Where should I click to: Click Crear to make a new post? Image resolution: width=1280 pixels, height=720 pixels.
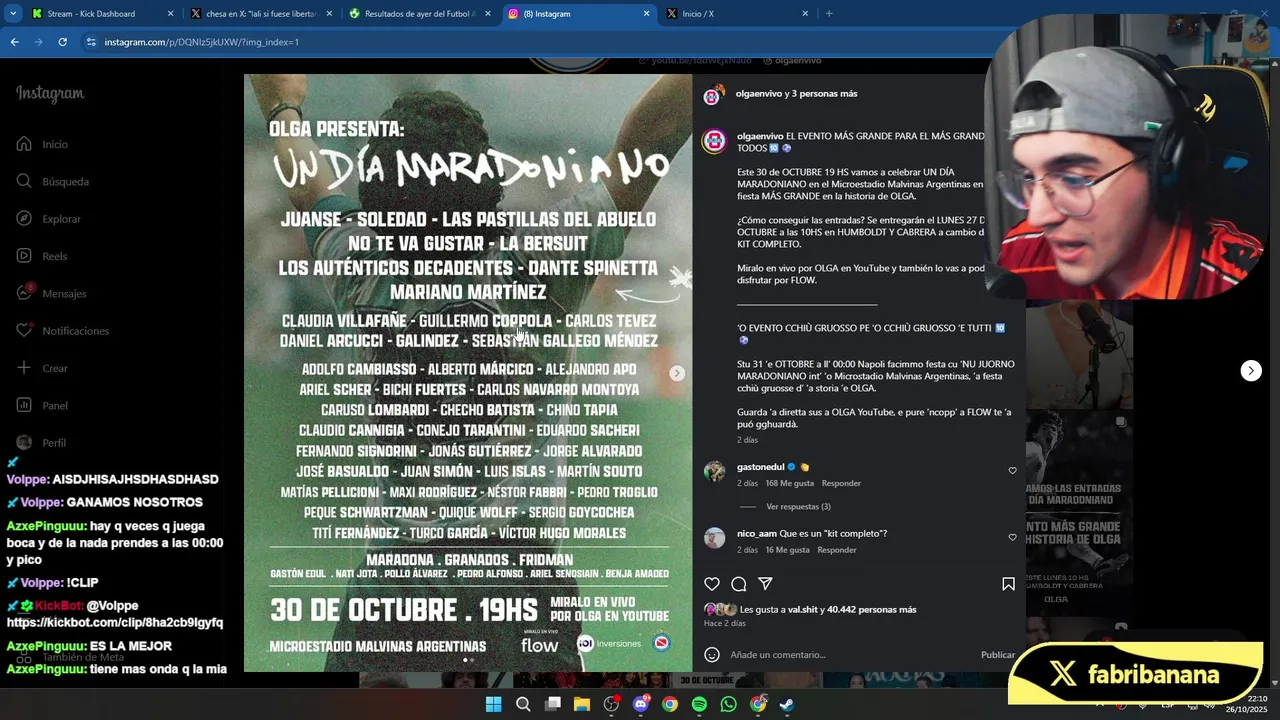(42, 368)
